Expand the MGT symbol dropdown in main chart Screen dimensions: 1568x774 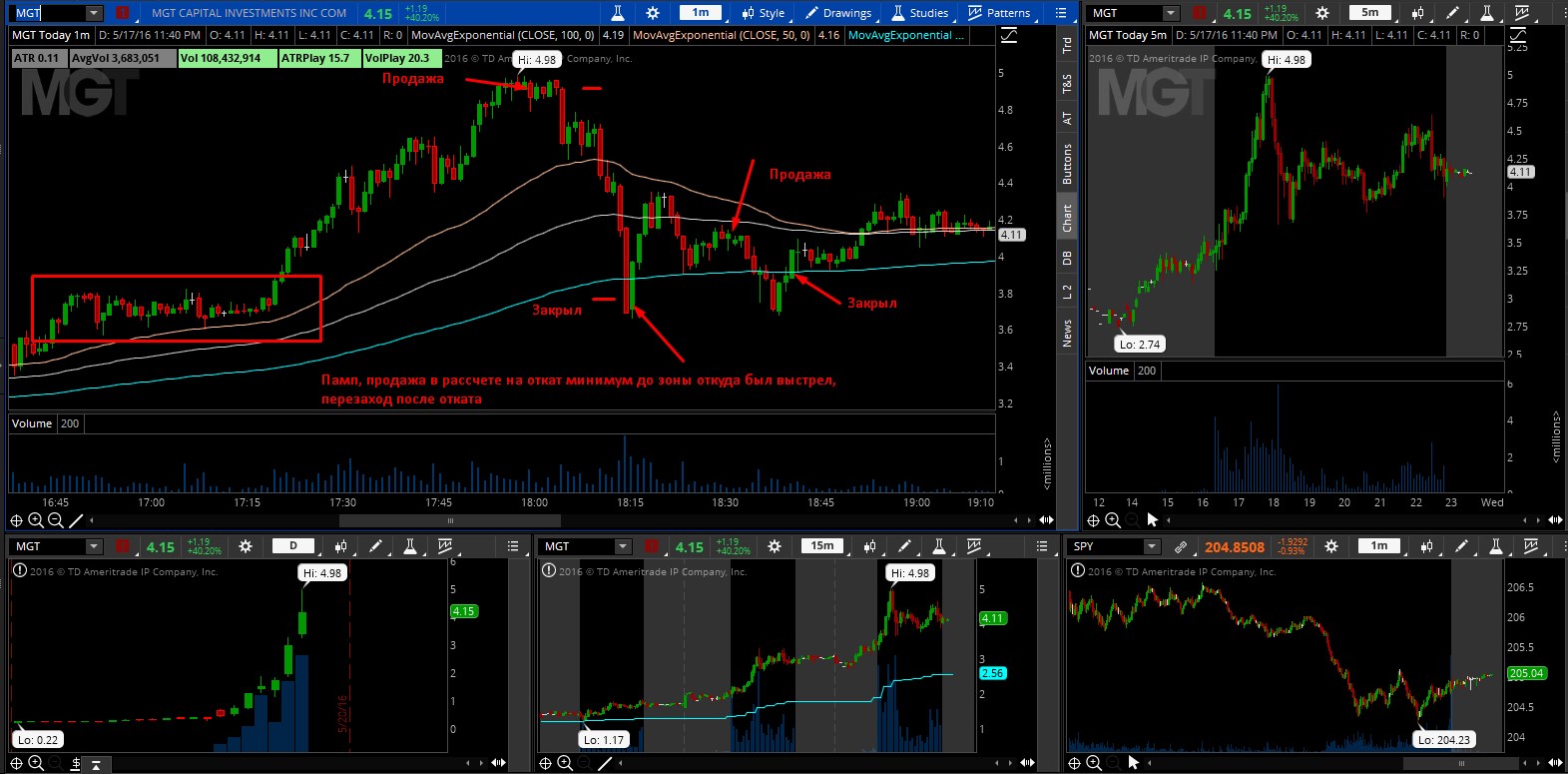click(x=94, y=13)
